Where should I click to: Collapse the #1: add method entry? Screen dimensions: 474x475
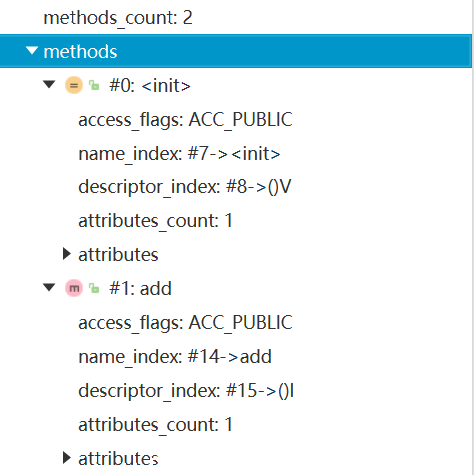49,287
